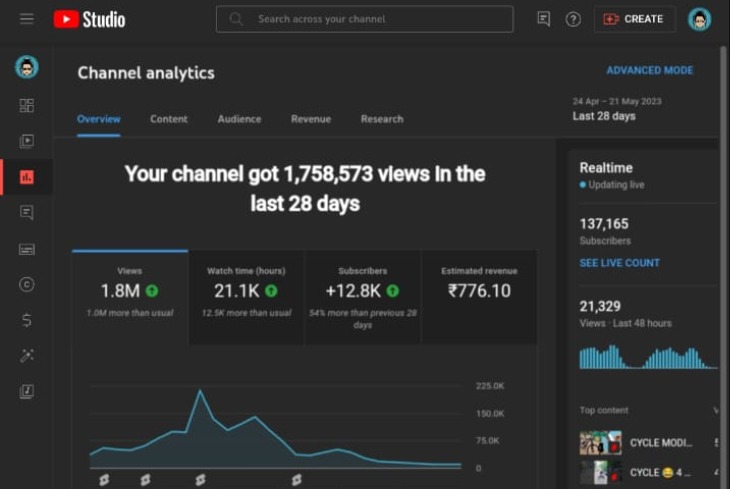Open Comments section in sidebar
The height and width of the screenshot is (489, 730).
(x=27, y=212)
